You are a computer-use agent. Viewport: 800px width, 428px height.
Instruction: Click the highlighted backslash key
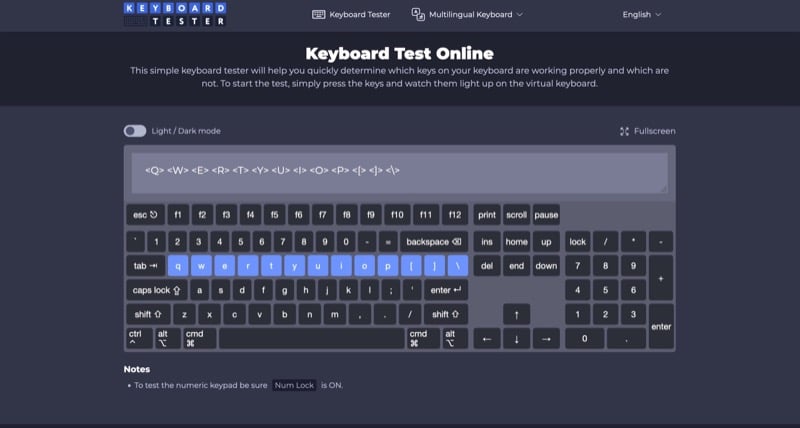[458, 266]
